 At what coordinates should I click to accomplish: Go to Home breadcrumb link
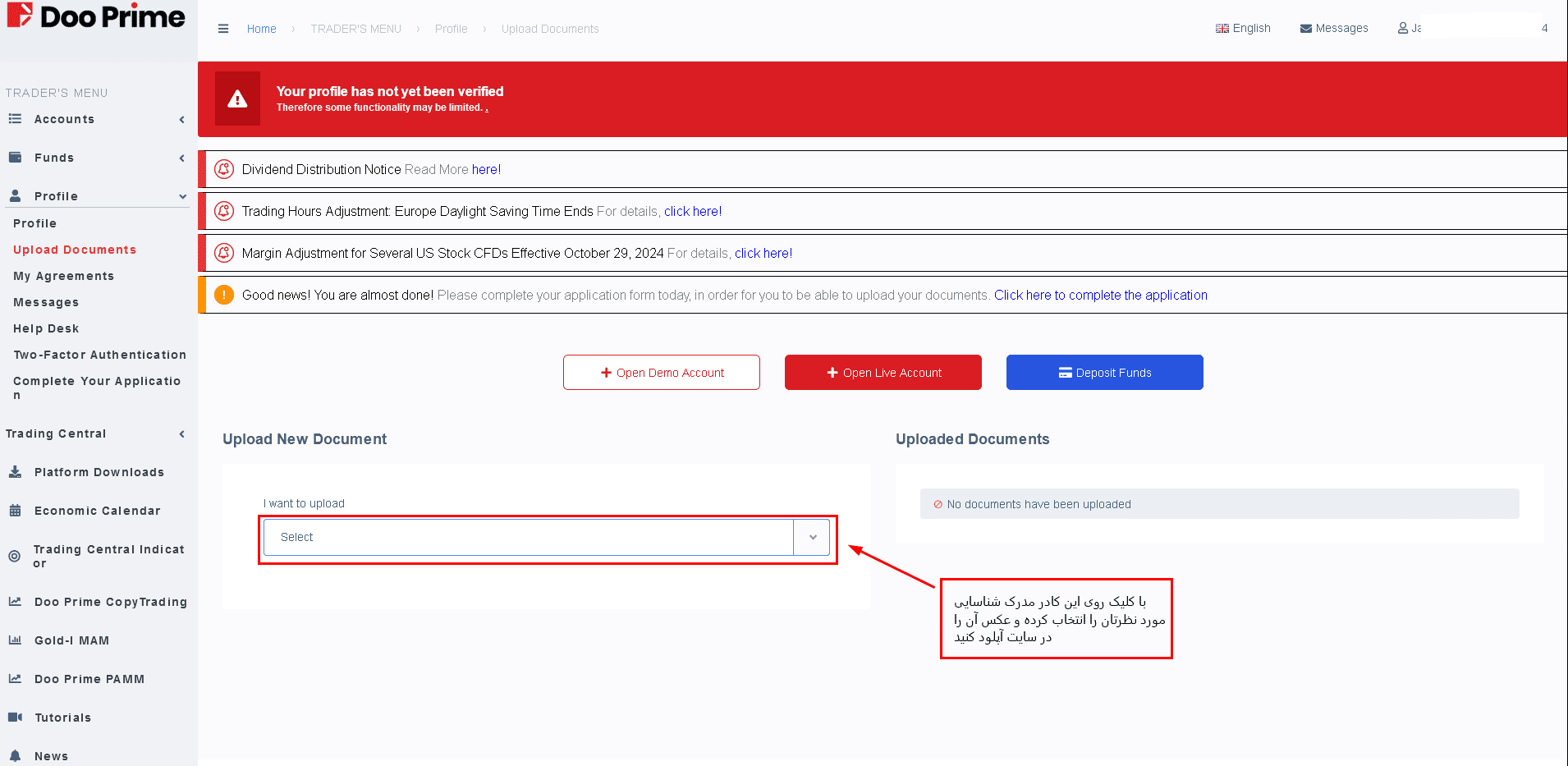pyautogui.click(x=261, y=29)
